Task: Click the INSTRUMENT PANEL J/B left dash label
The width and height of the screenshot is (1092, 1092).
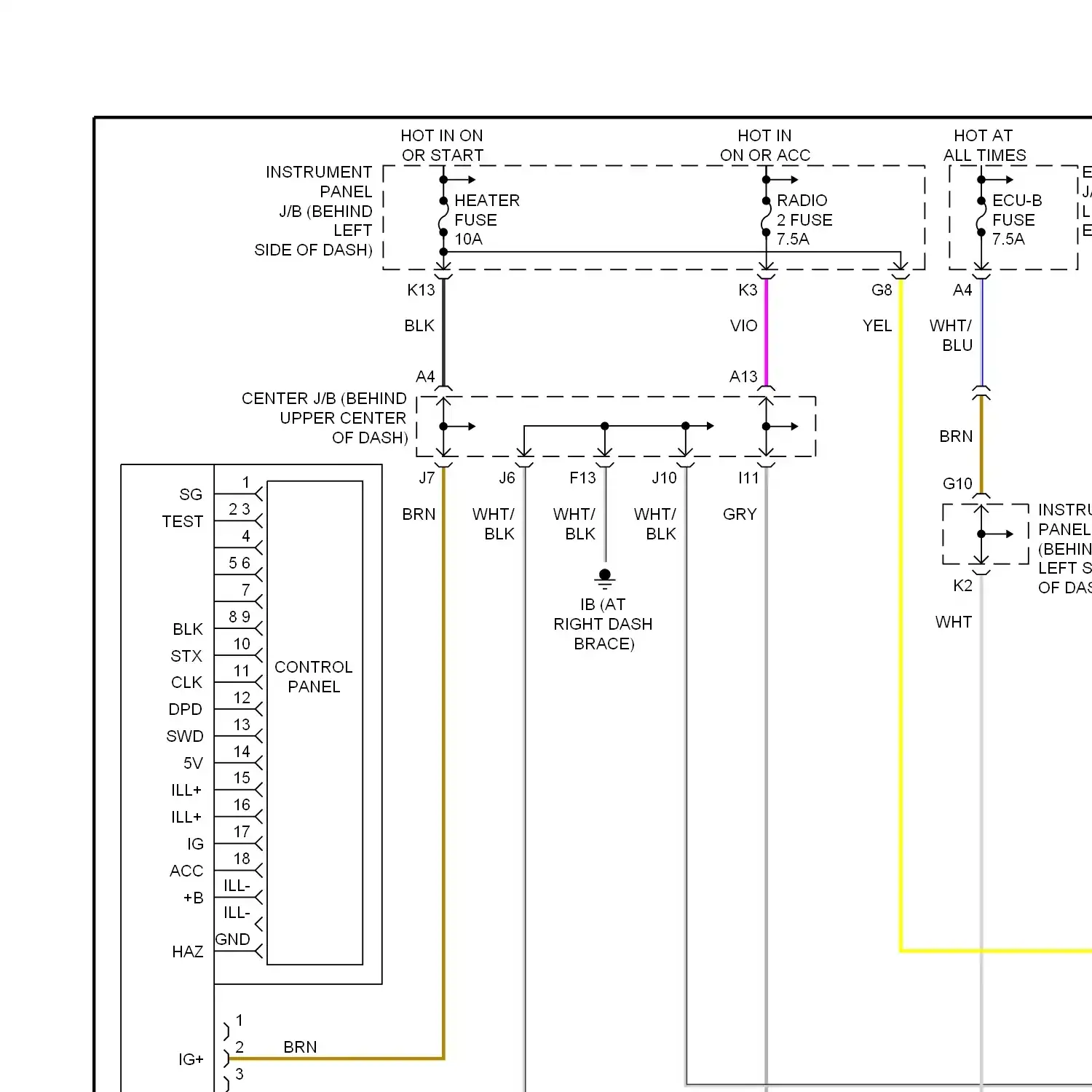Action: click(x=314, y=211)
